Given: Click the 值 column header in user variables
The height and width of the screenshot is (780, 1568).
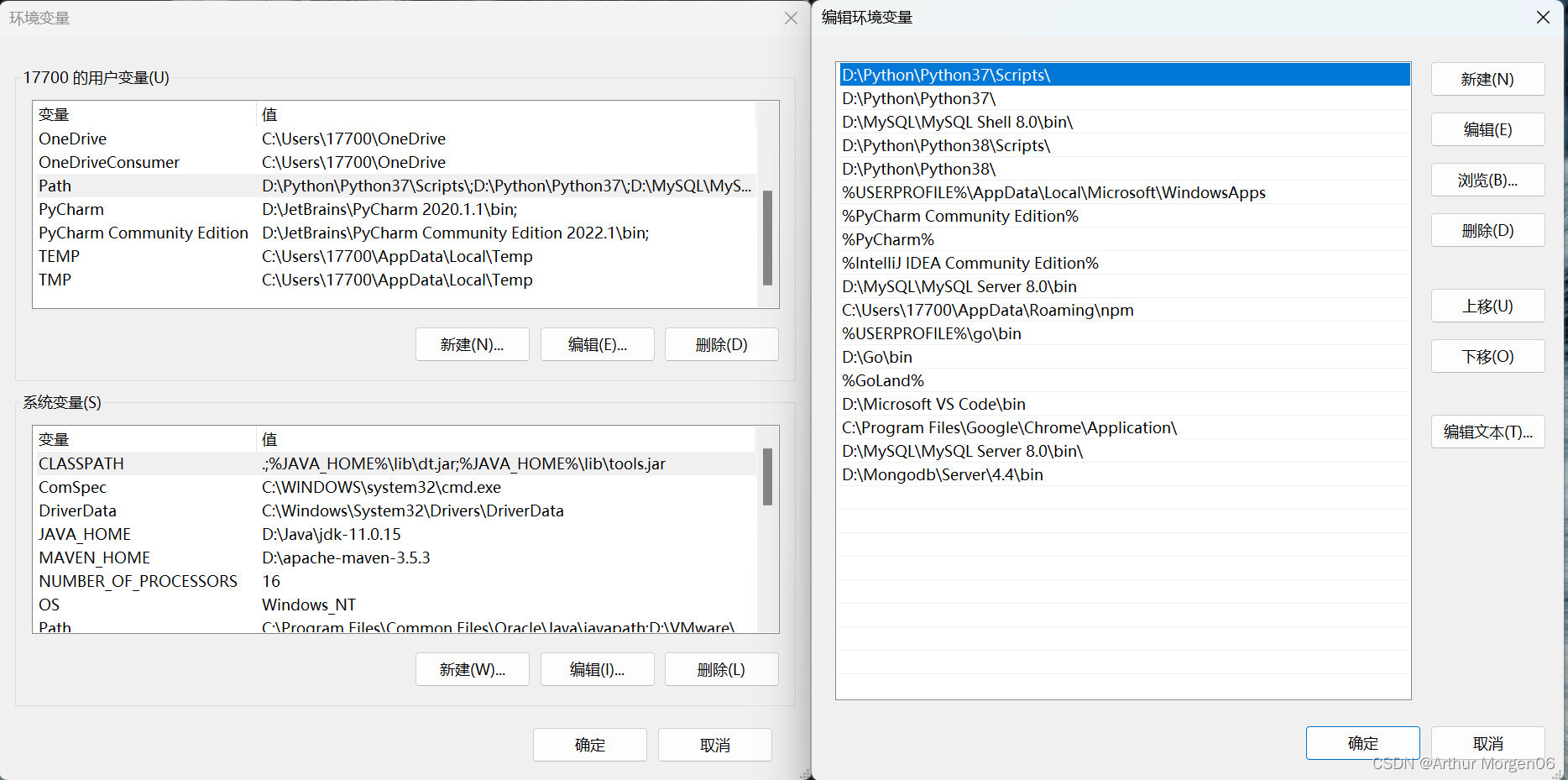Looking at the screenshot, I should (x=506, y=114).
